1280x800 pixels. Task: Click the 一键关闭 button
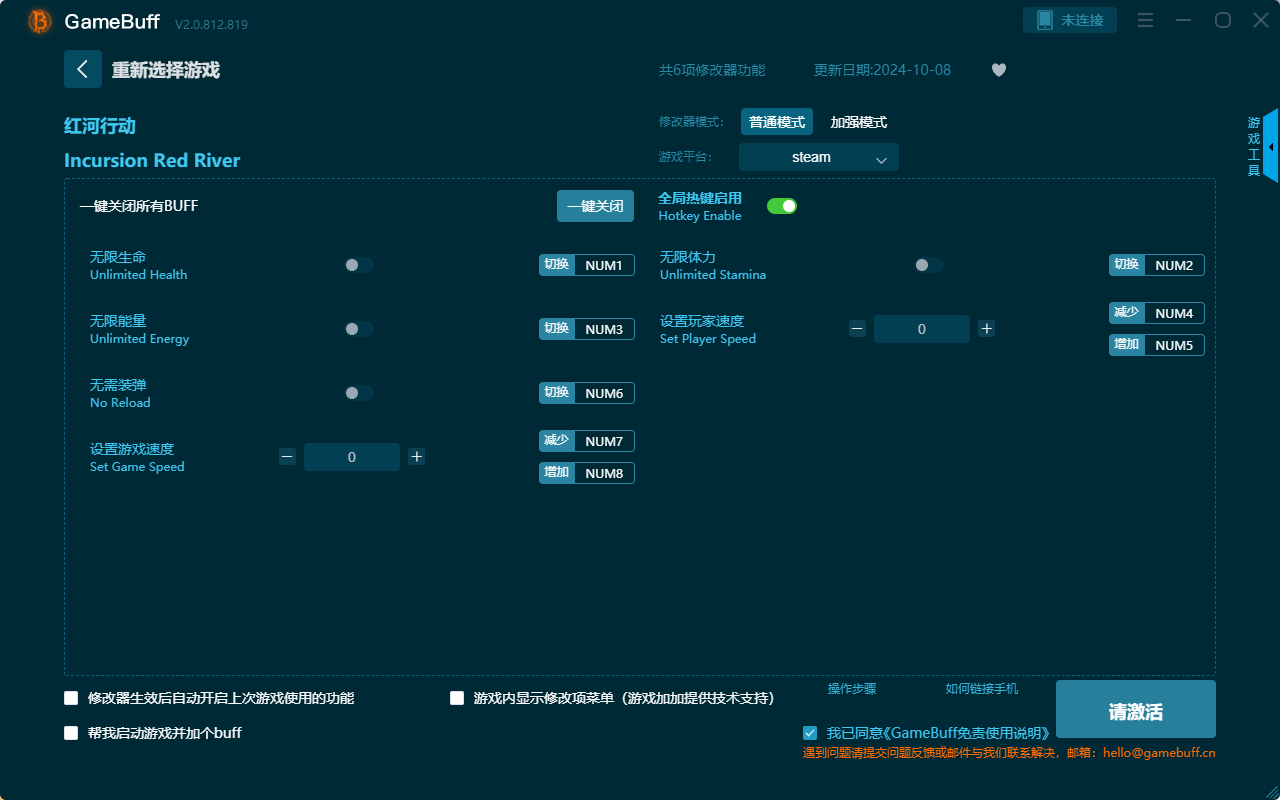coord(595,205)
